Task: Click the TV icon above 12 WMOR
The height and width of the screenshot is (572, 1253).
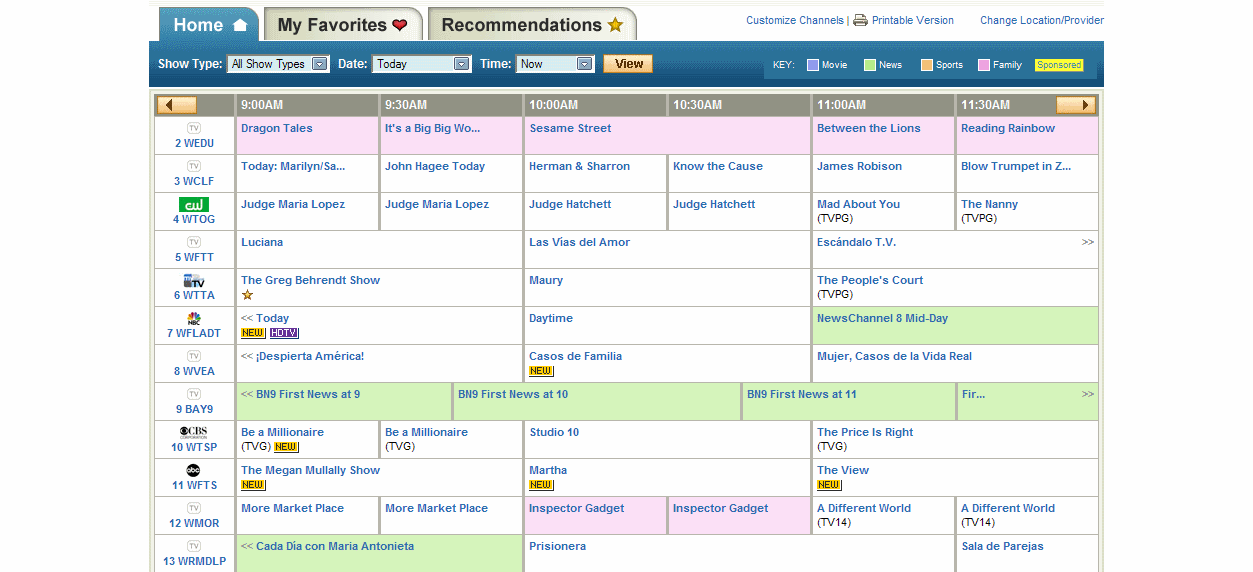Action: pos(194,508)
